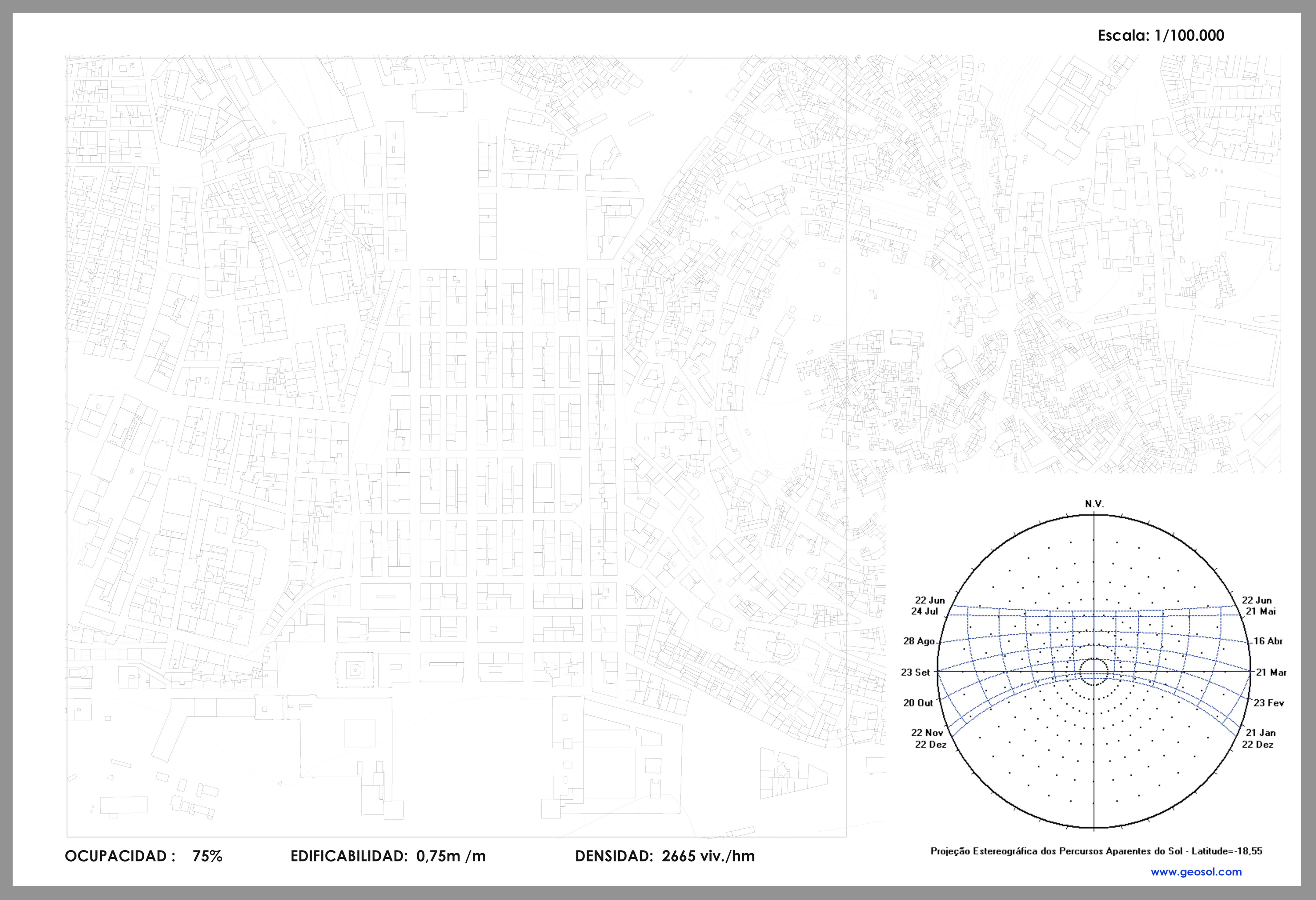
Task: Select the "OCUPACIDAD : 75%" text
Action: click(x=144, y=856)
